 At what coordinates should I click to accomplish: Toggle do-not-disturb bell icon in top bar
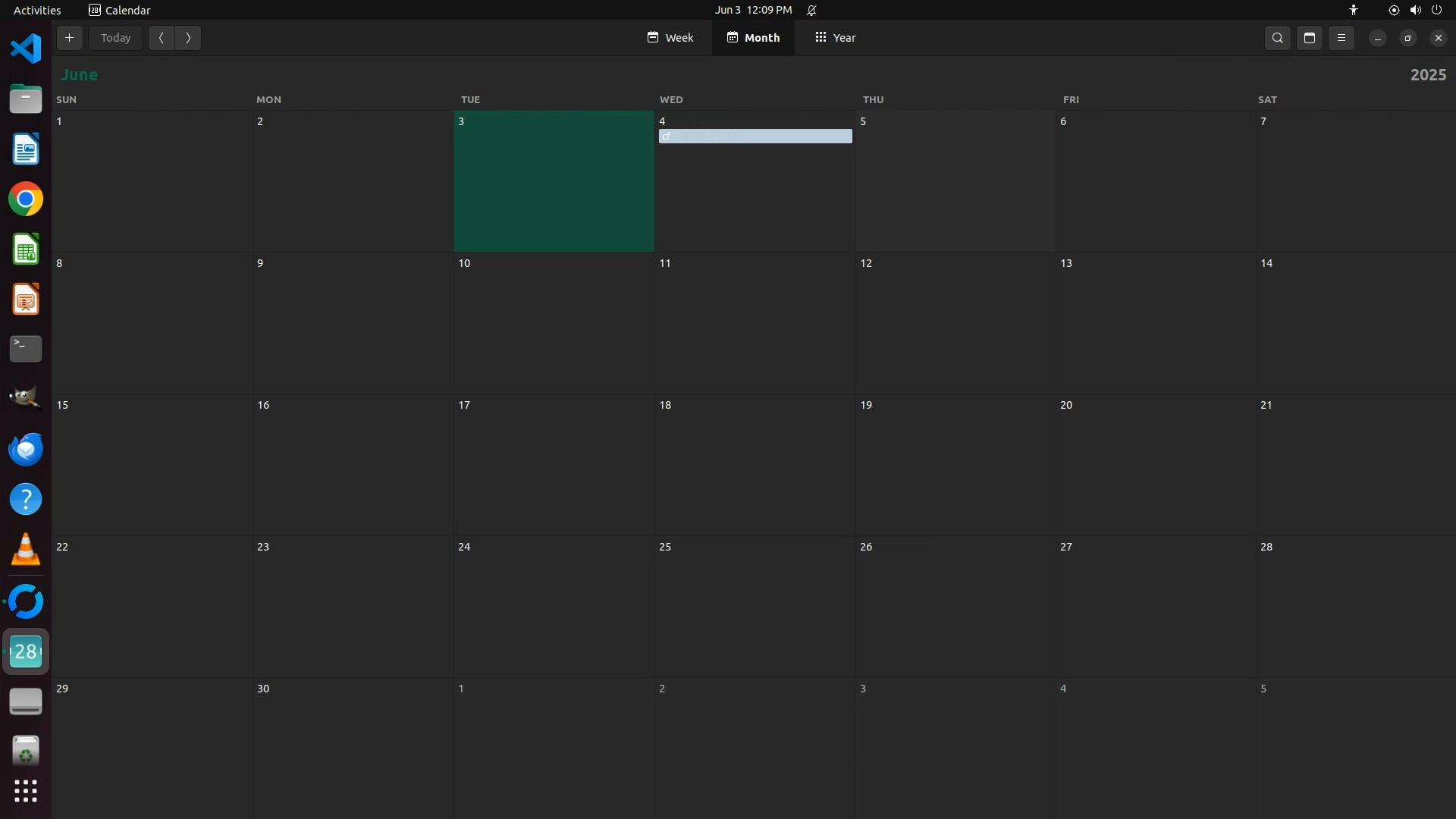coord(811,10)
